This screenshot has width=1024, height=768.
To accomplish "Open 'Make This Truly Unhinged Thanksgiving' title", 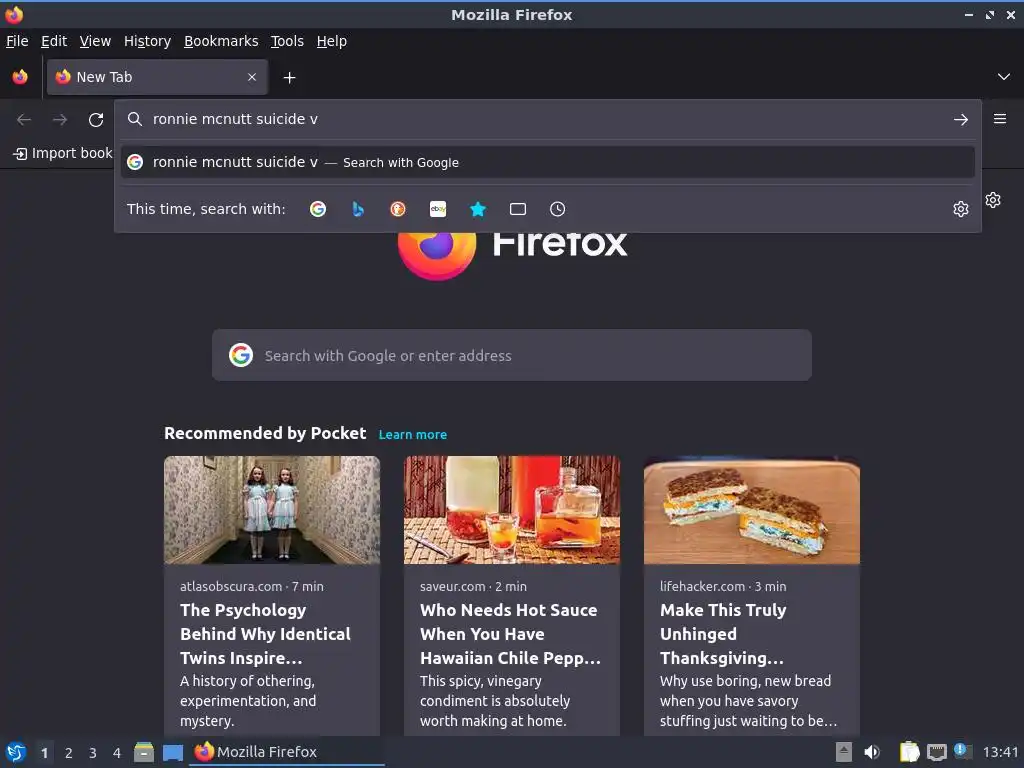I will [x=723, y=634].
